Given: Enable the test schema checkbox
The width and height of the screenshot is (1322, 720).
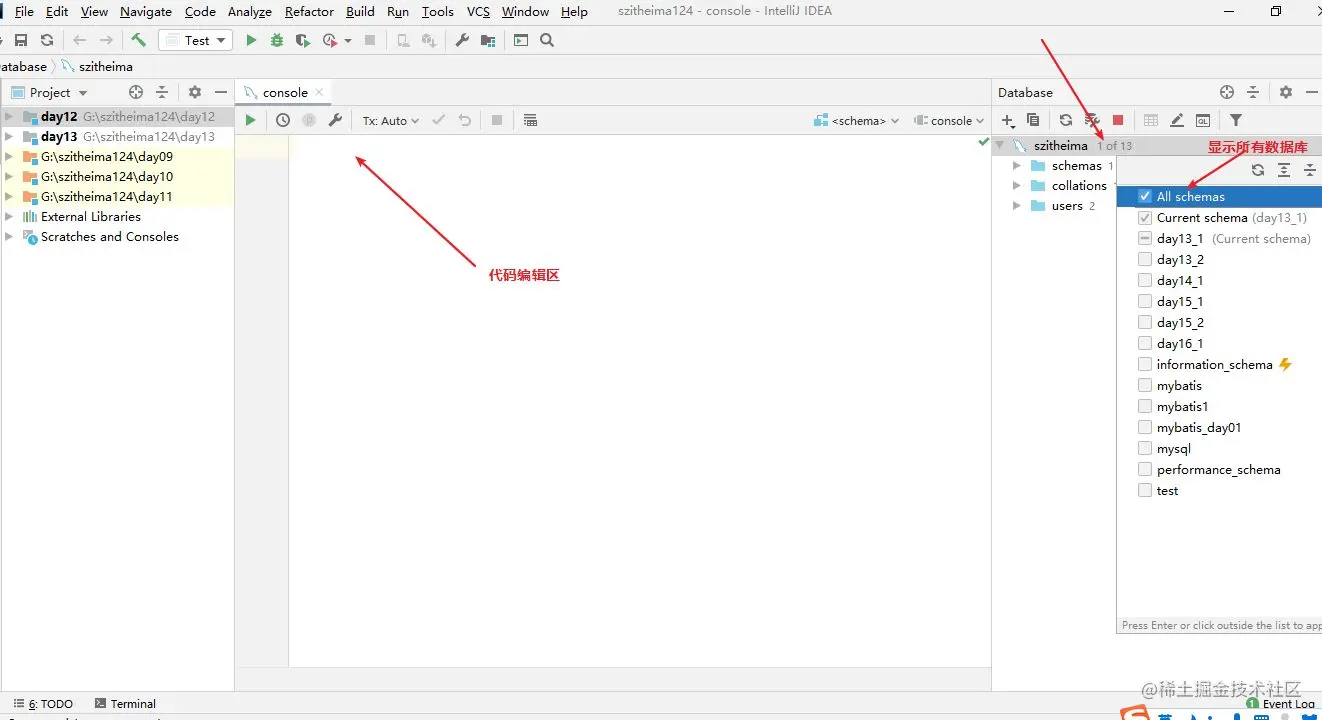Looking at the screenshot, I should pyautogui.click(x=1145, y=491).
